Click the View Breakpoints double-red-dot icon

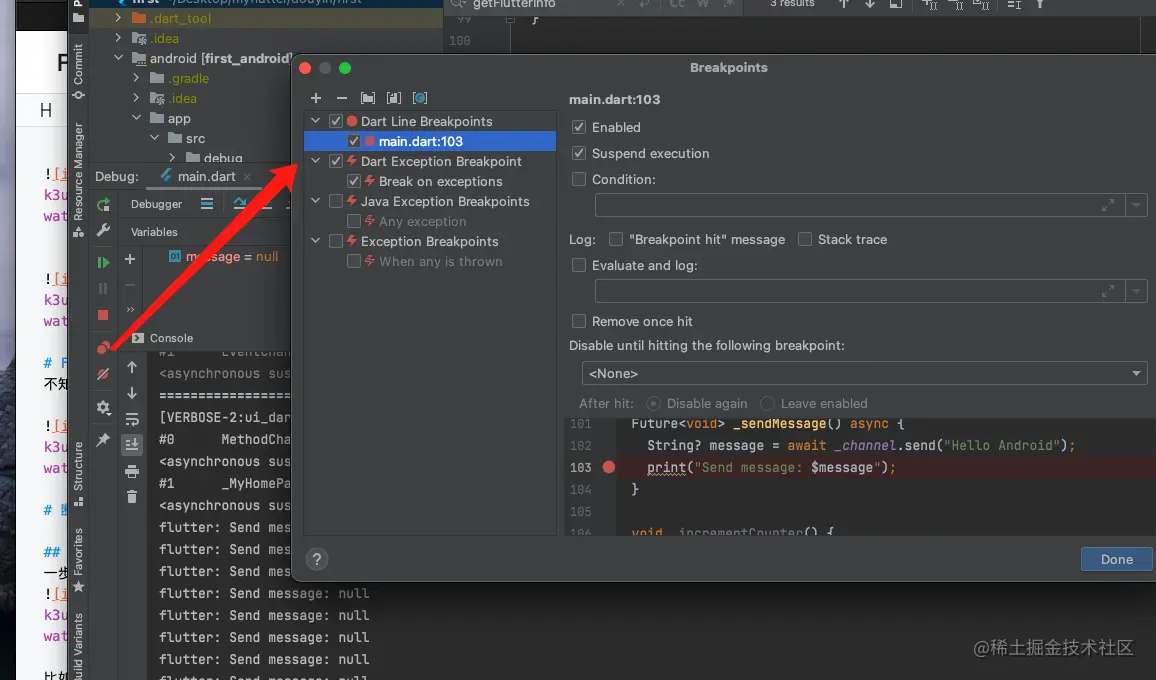(x=103, y=348)
